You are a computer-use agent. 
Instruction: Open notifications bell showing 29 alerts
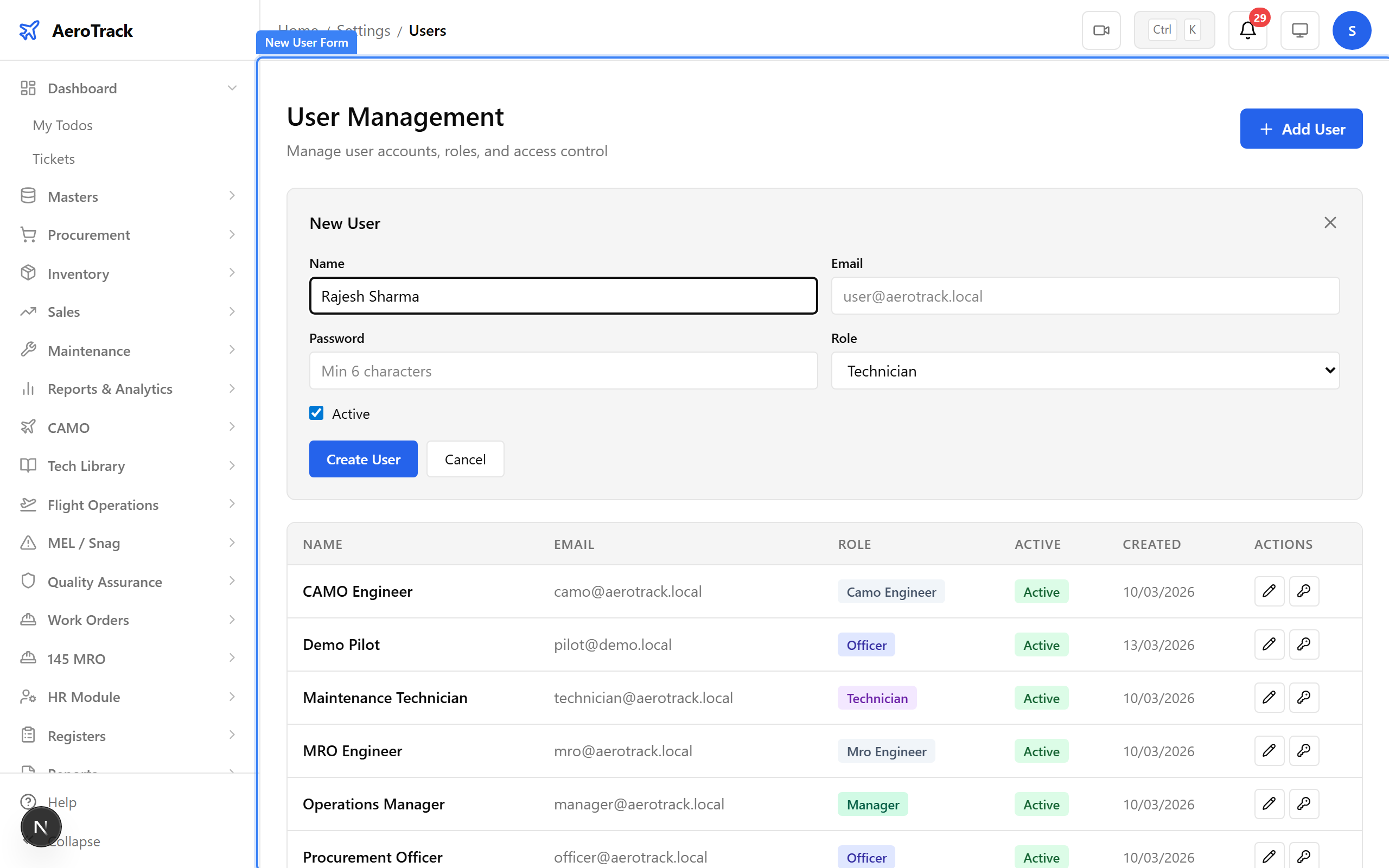tap(1247, 30)
